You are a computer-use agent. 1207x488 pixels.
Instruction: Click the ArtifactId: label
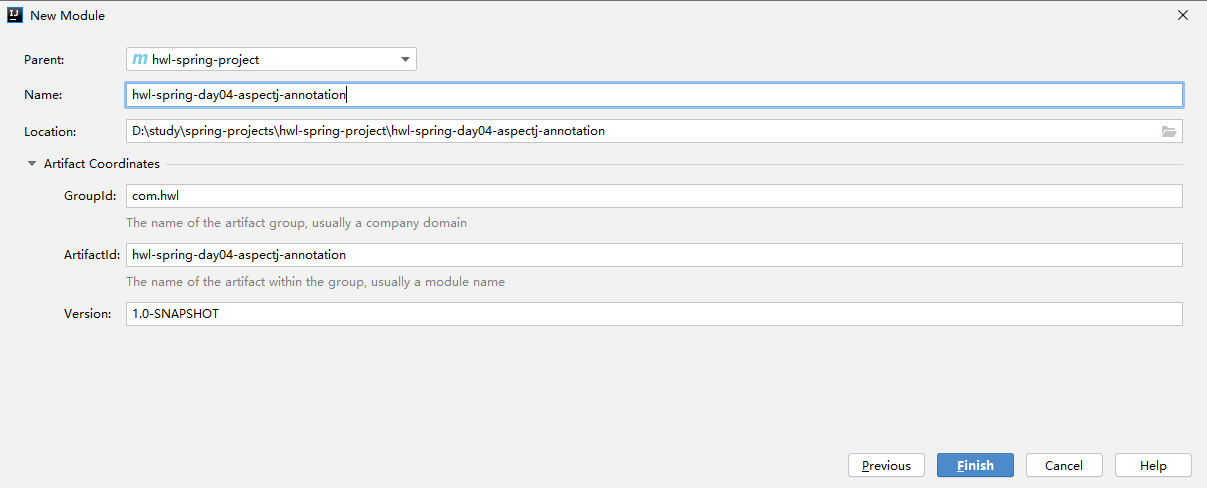(91, 255)
